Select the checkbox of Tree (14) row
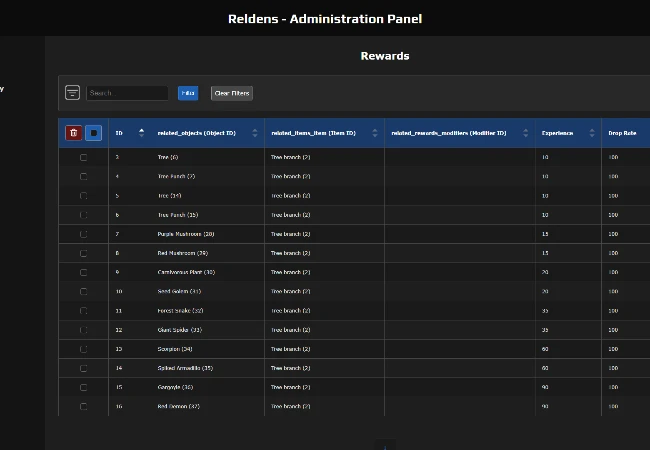 point(83,196)
